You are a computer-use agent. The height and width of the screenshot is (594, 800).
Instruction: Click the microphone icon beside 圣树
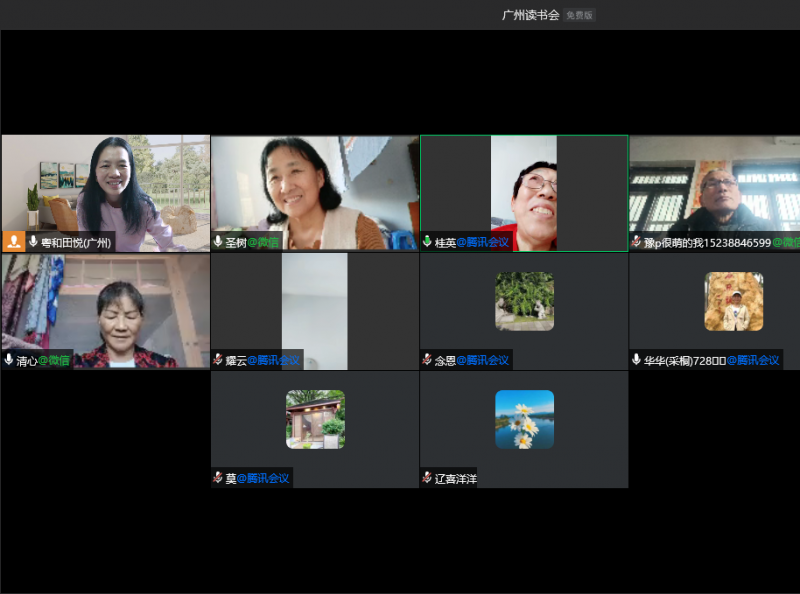coord(218,242)
